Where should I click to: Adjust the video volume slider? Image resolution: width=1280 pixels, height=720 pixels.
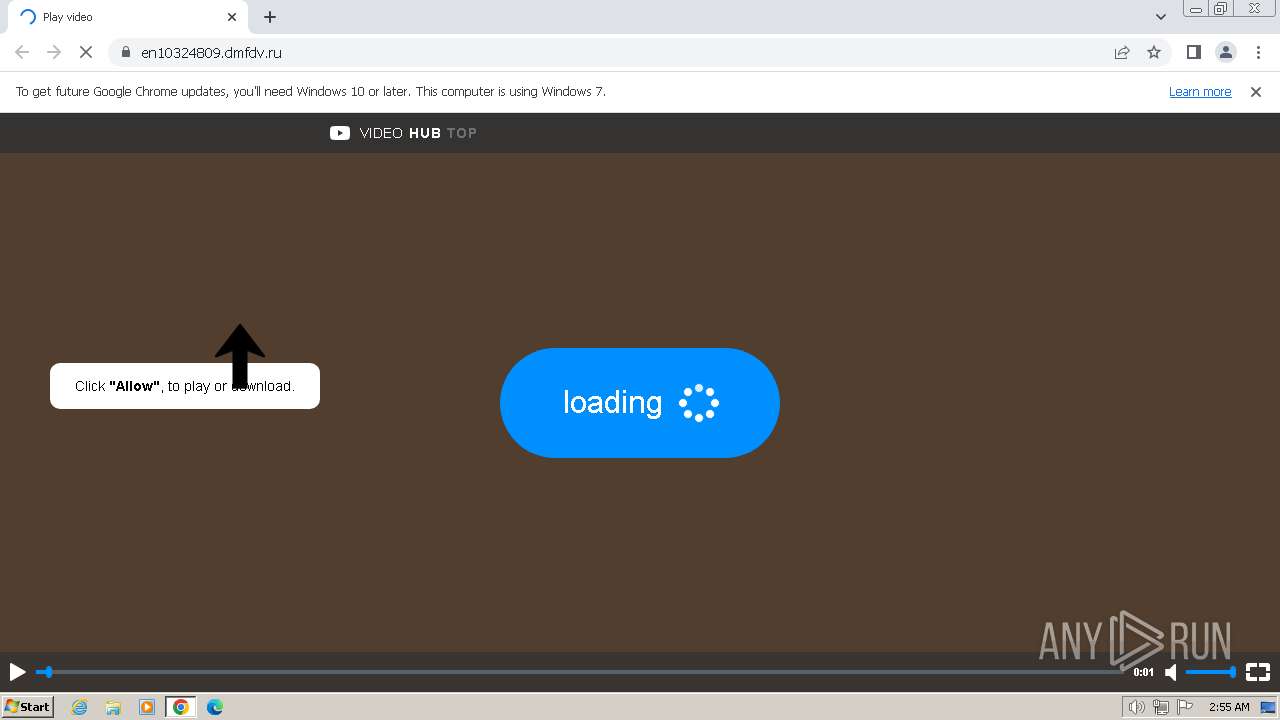[x=1211, y=672]
